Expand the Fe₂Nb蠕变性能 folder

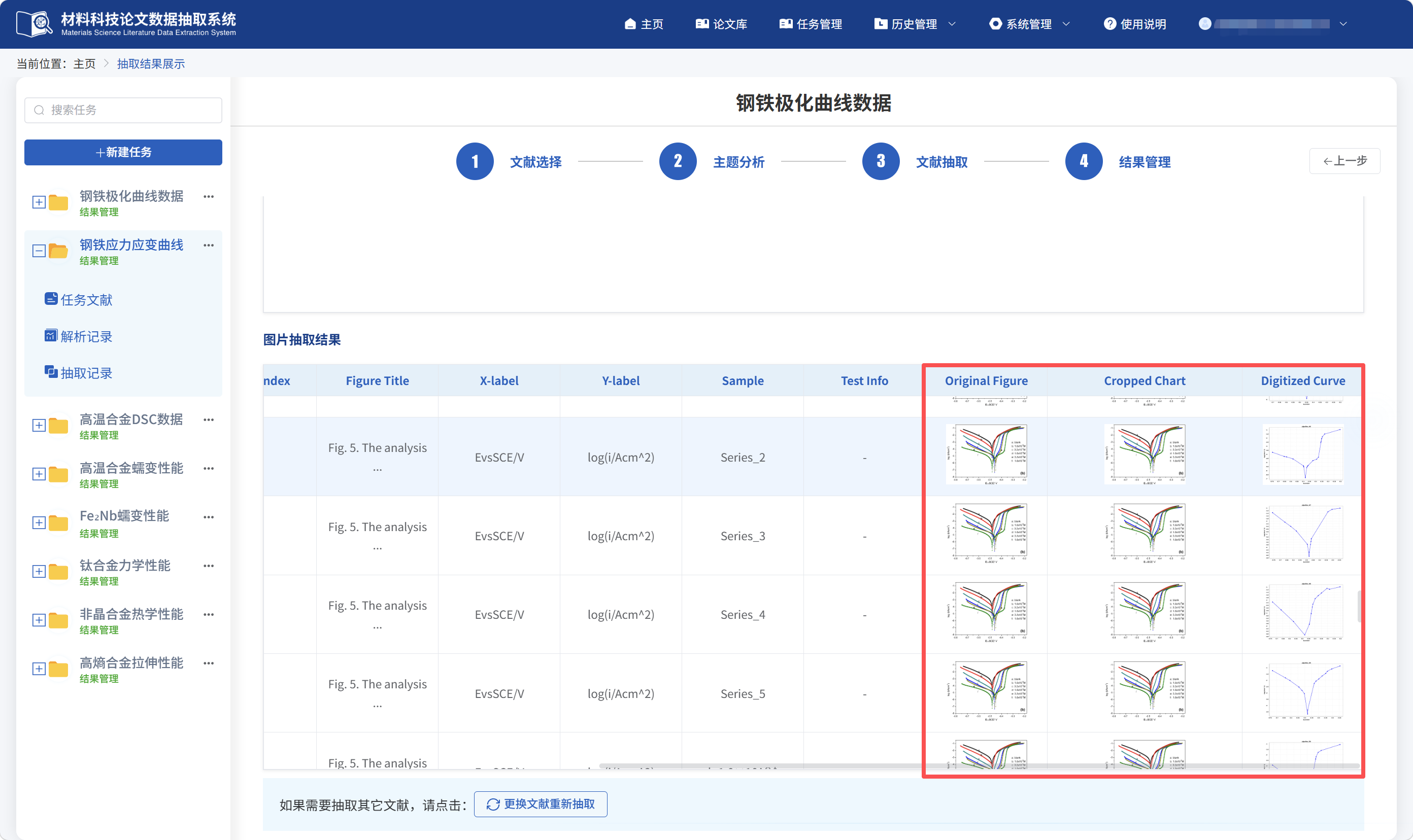[39, 522]
